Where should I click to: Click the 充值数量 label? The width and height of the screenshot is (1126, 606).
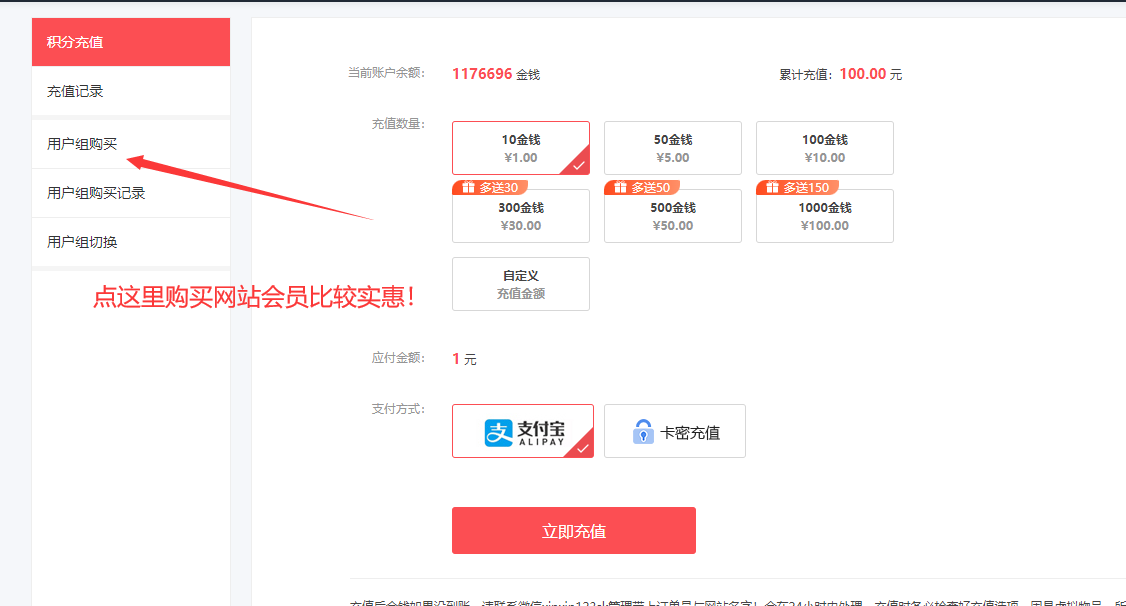pos(398,123)
